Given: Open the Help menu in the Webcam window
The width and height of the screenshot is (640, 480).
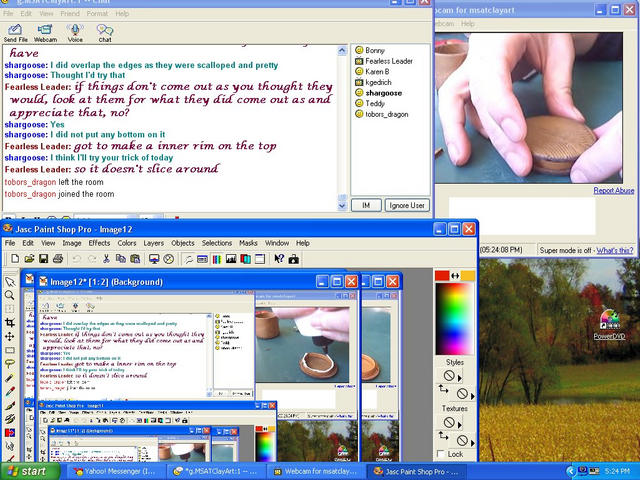Looking at the screenshot, I should click(x=468, y=24).
